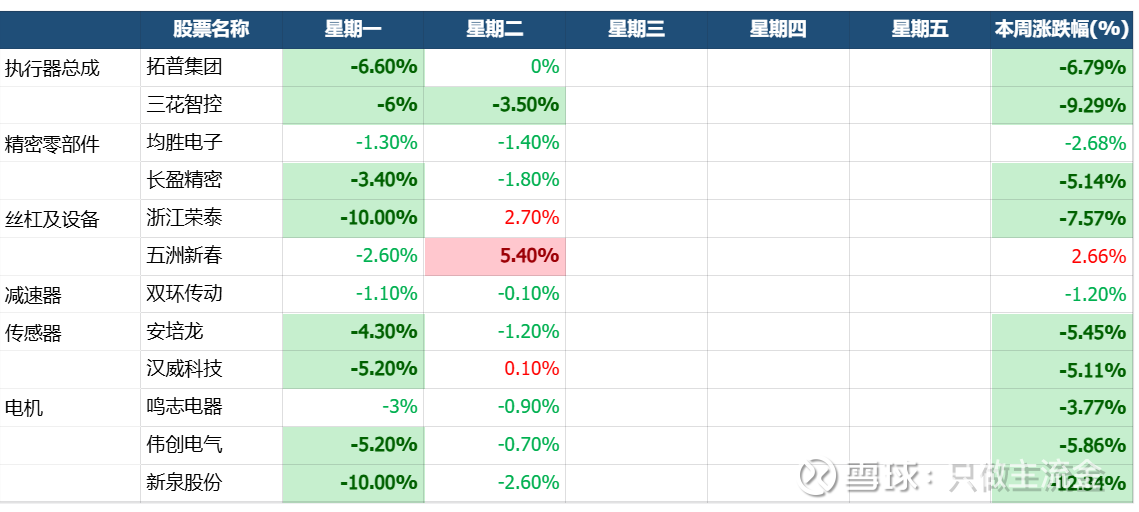1139x512 pixels.
Task: Click the pink 5.40% cell for 五洲新春
Action: point(495,256)
